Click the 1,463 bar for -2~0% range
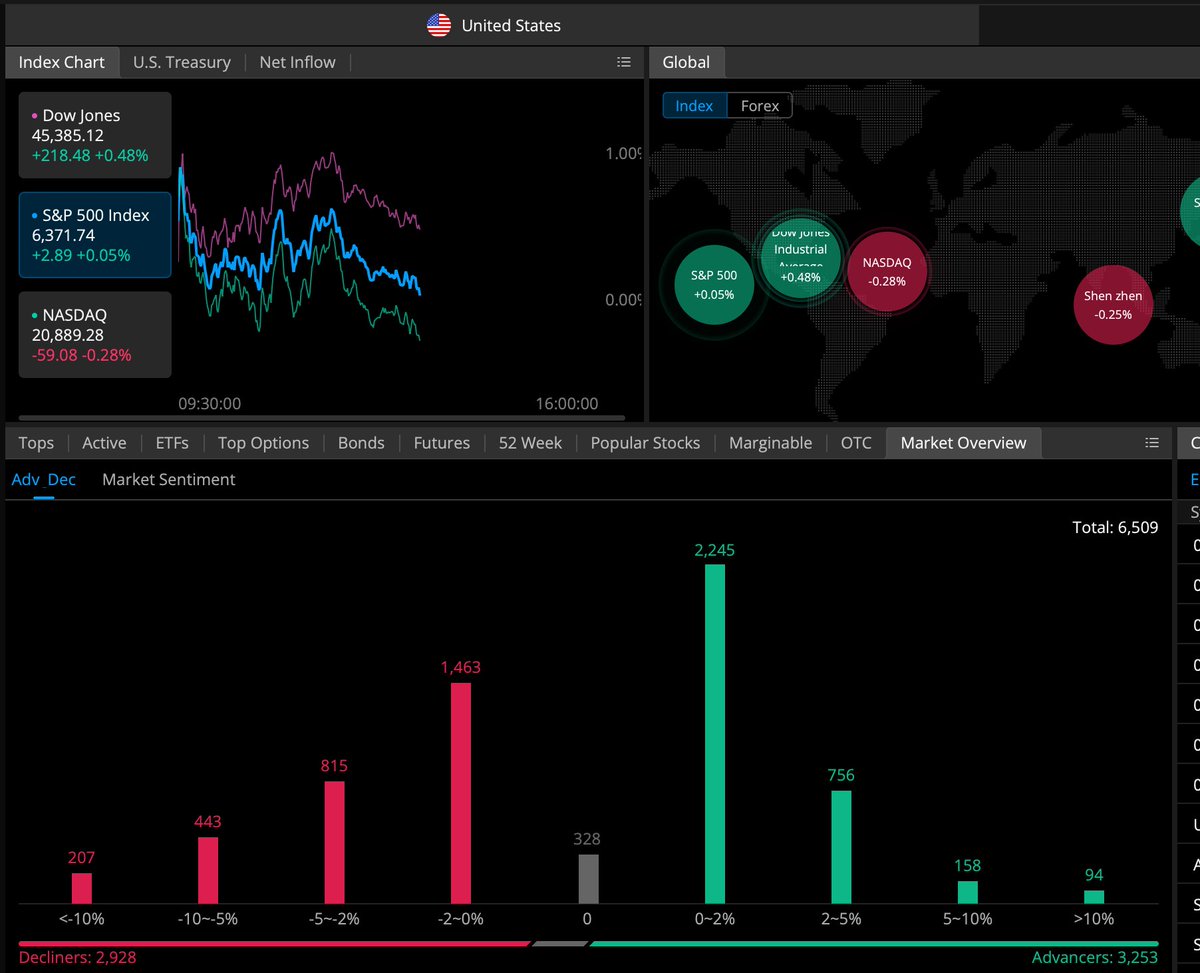 [460, 793]
